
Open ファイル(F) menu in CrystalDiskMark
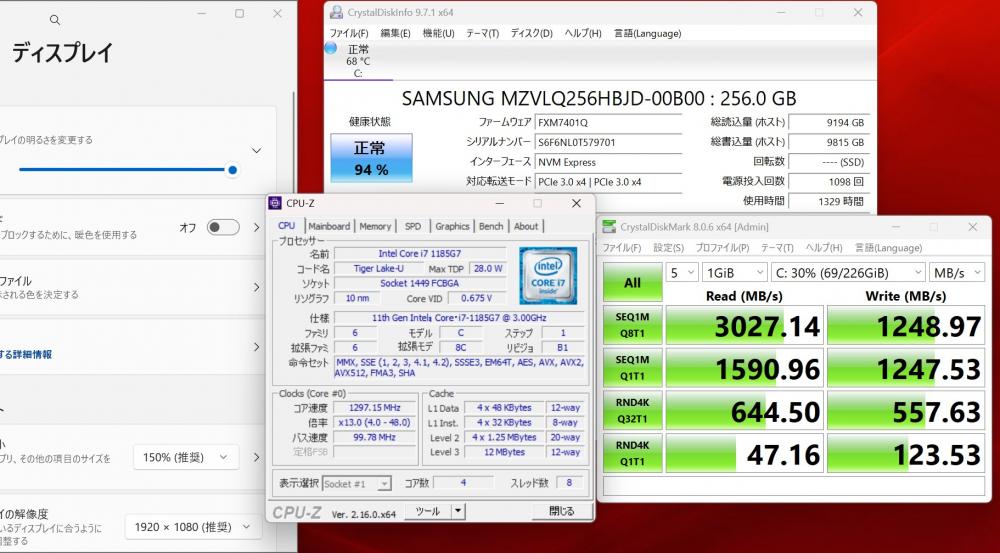click(x=622, y=247)
